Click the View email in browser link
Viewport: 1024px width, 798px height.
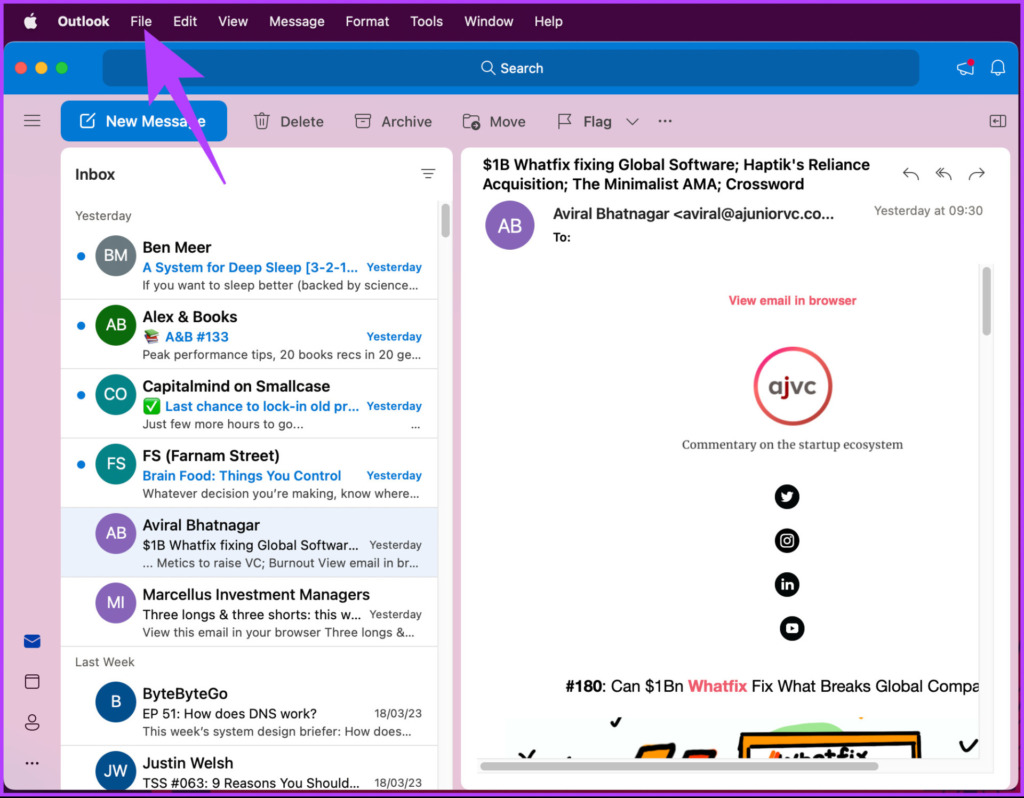pyautogui.click(x=792, y=300)
